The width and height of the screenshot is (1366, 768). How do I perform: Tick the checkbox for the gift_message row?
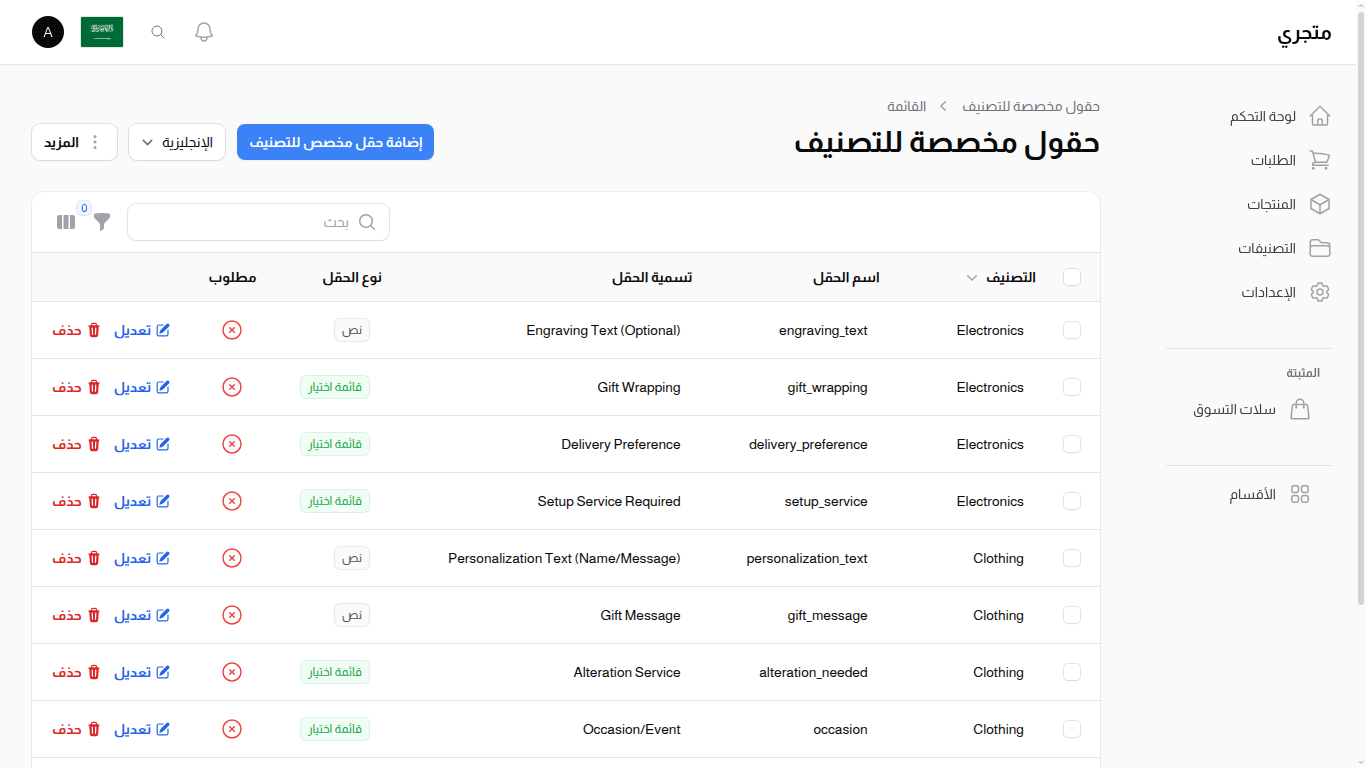pyautogui.click(x=1072, y=615)
